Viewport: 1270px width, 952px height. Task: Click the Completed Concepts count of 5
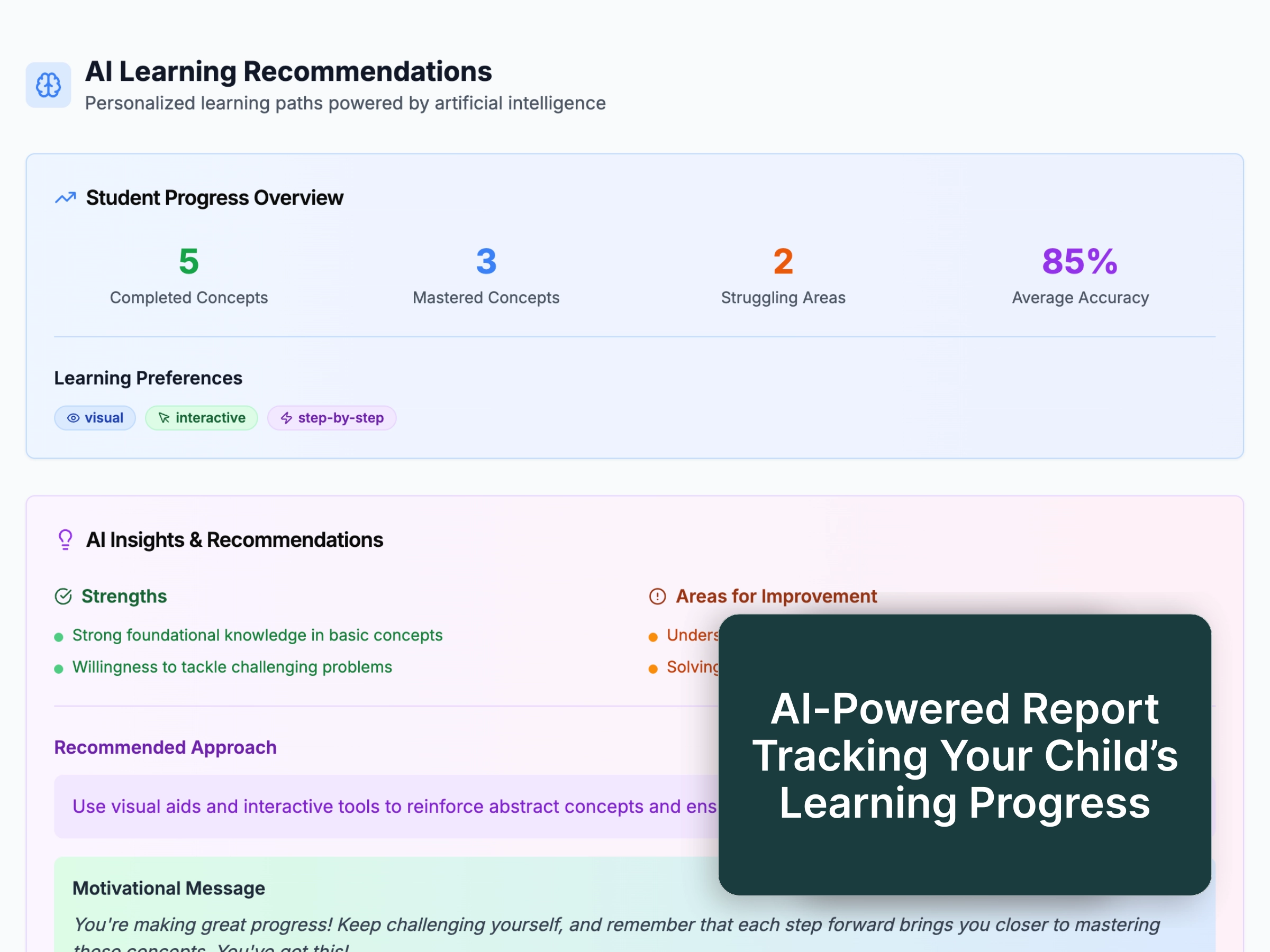pos(189,262)
